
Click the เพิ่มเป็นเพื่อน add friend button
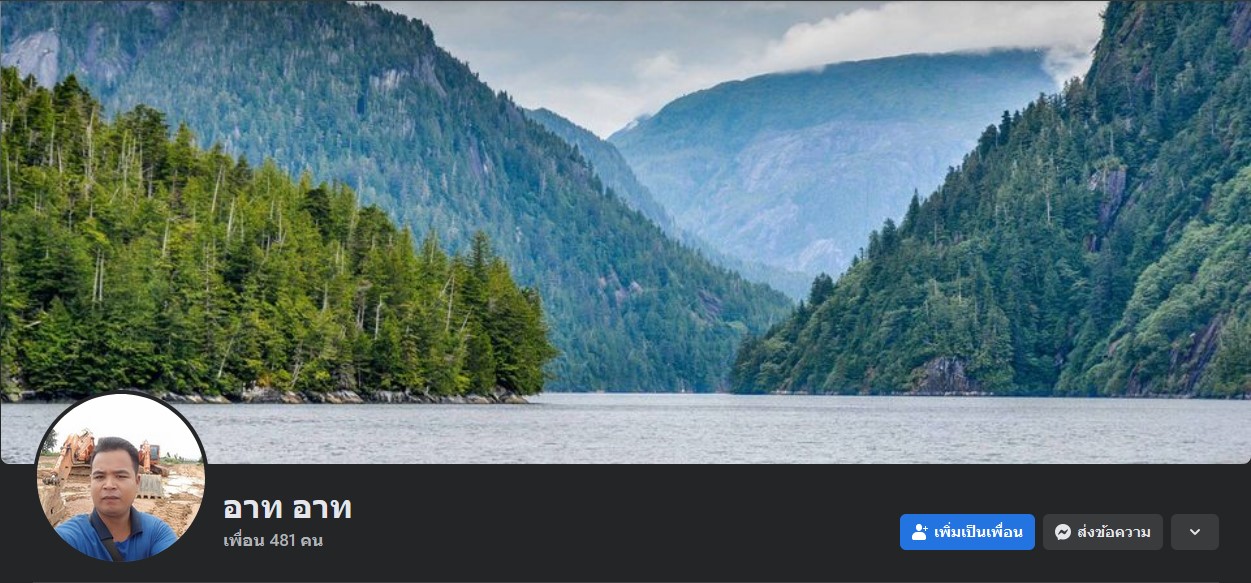[967, 532]
